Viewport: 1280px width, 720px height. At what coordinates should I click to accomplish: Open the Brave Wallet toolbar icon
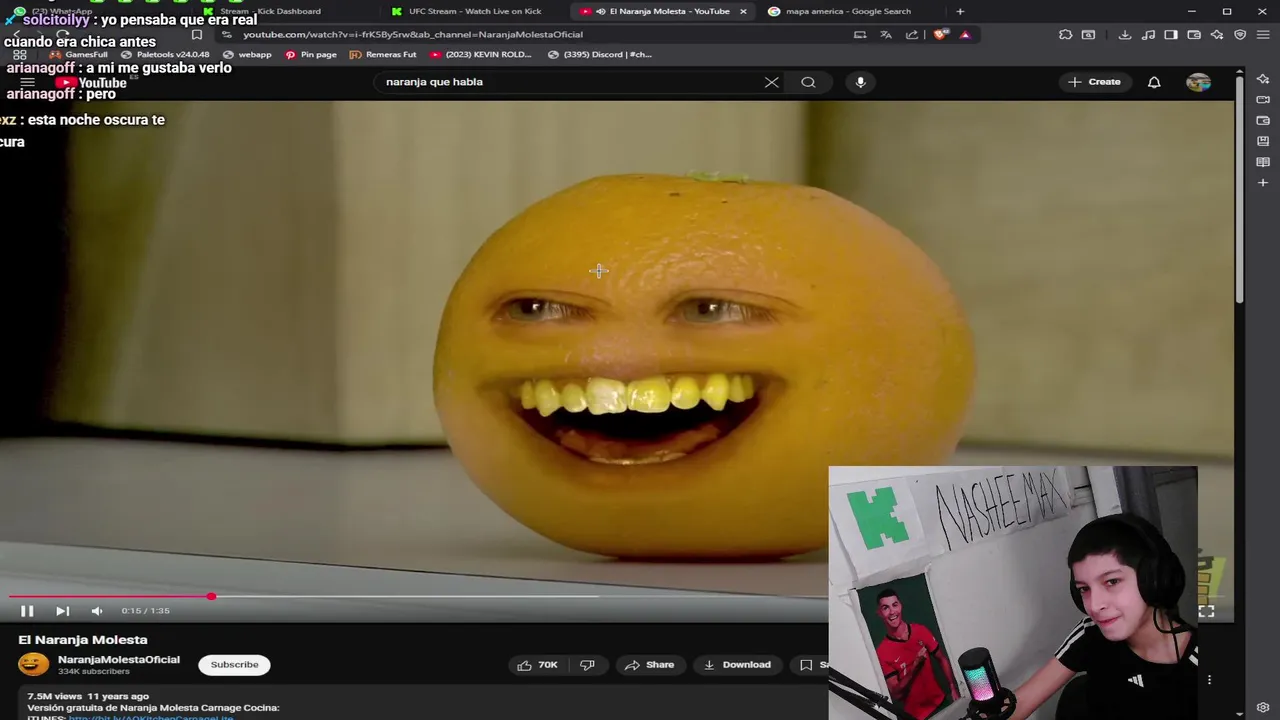[1194, 34]
